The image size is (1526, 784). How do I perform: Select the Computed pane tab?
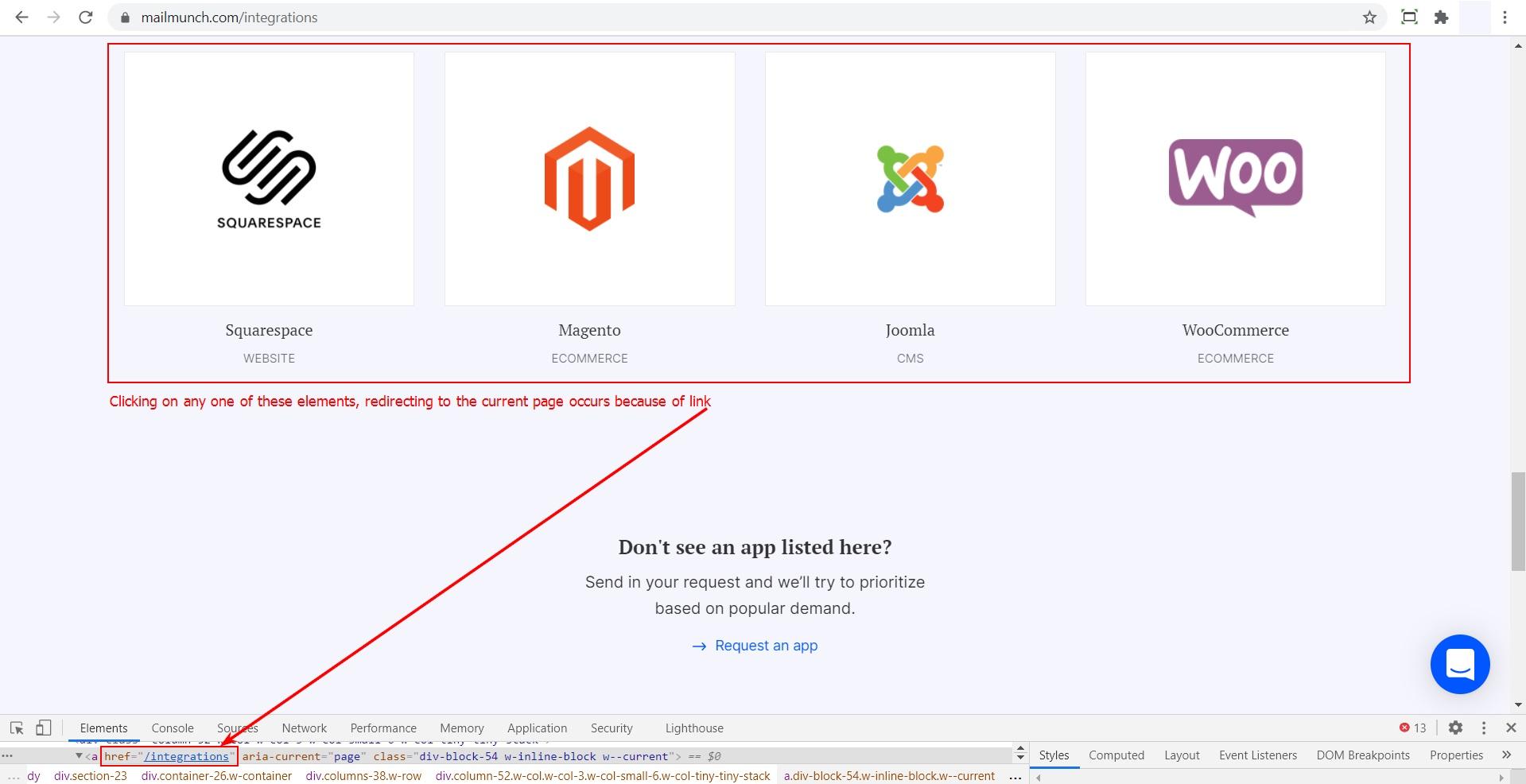pos(1116,755)
